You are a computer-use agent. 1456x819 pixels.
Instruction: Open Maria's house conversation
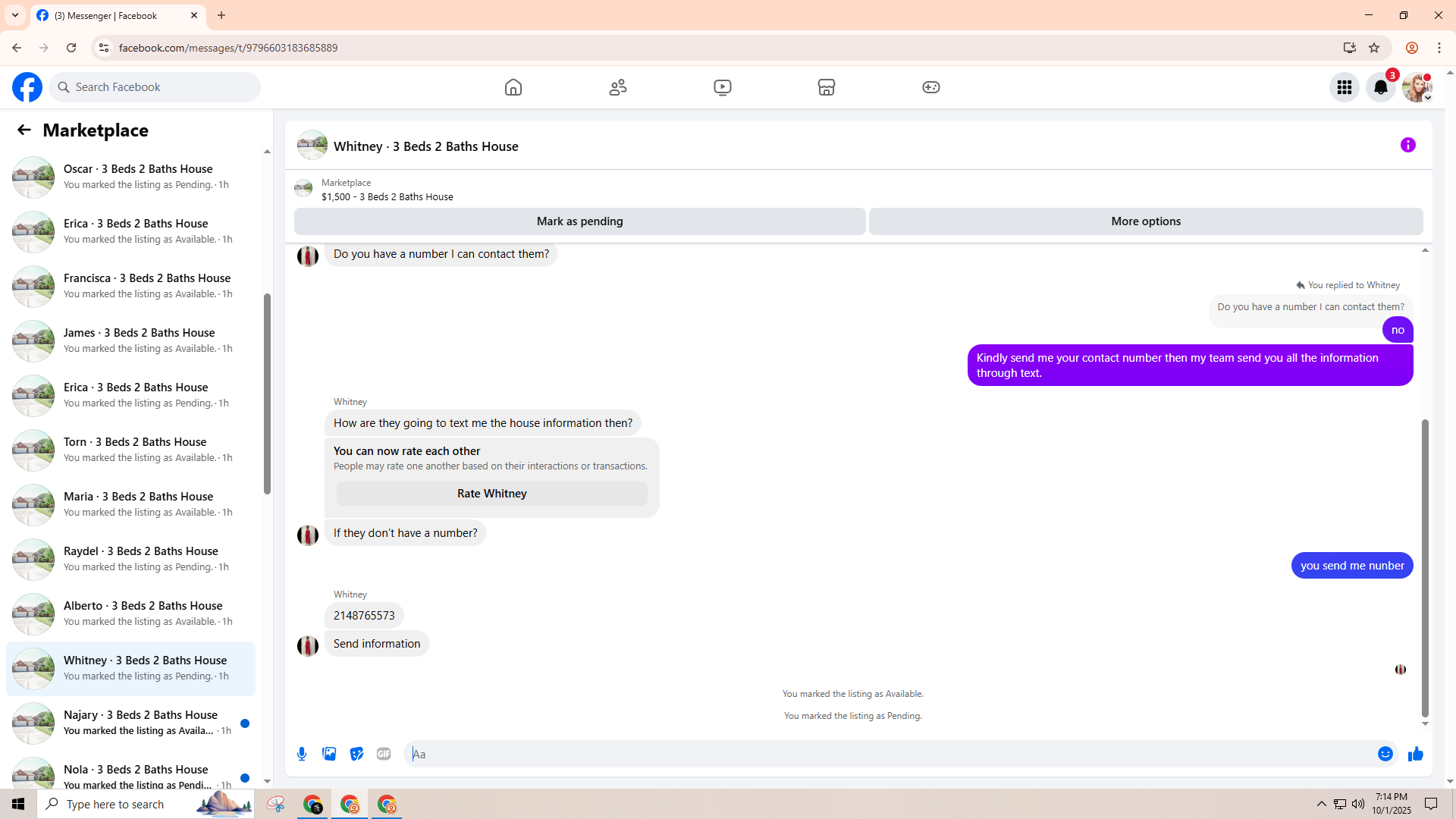point(130,504)
